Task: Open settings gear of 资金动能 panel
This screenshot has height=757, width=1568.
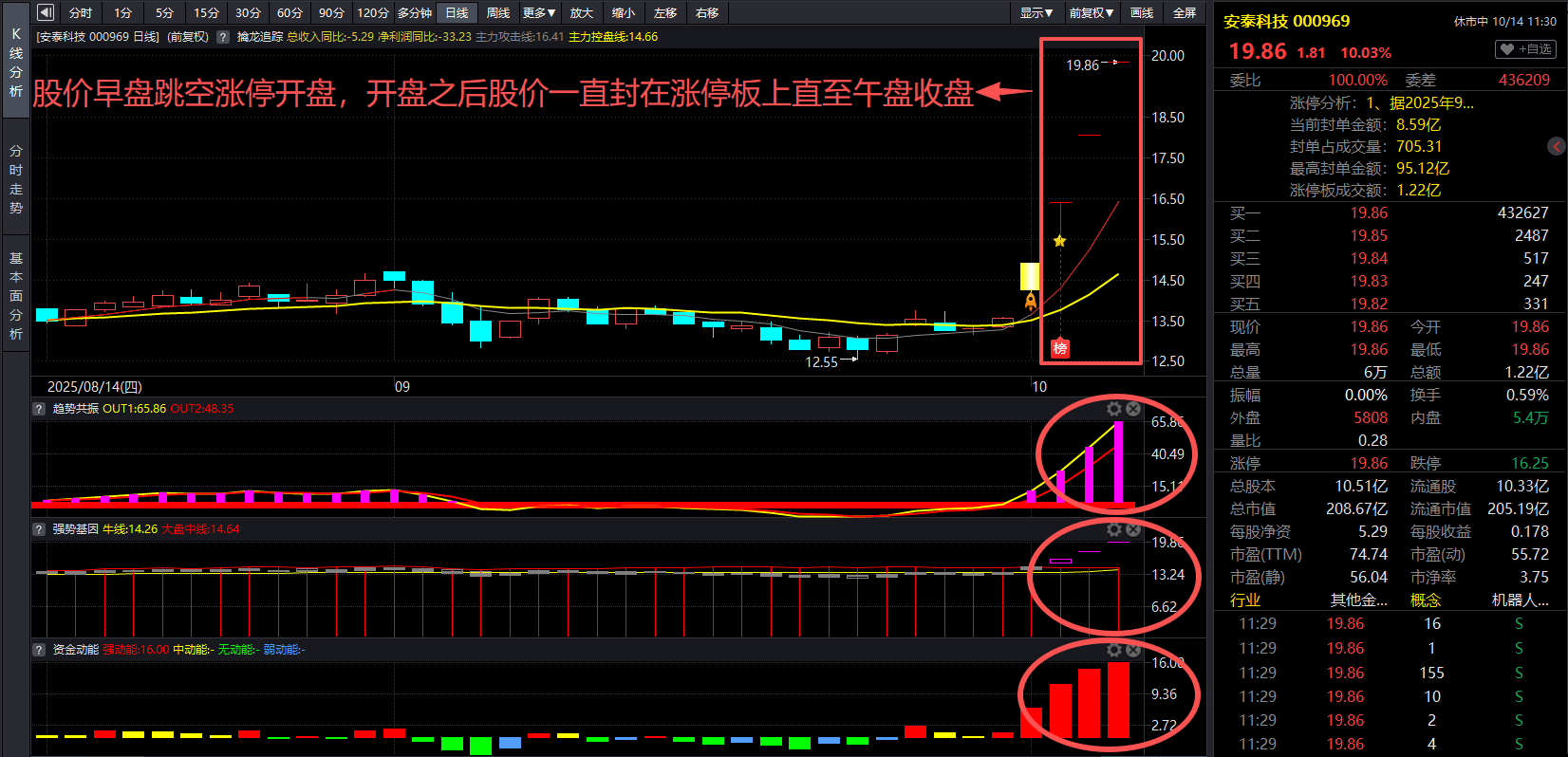Action: [1114, 650]
